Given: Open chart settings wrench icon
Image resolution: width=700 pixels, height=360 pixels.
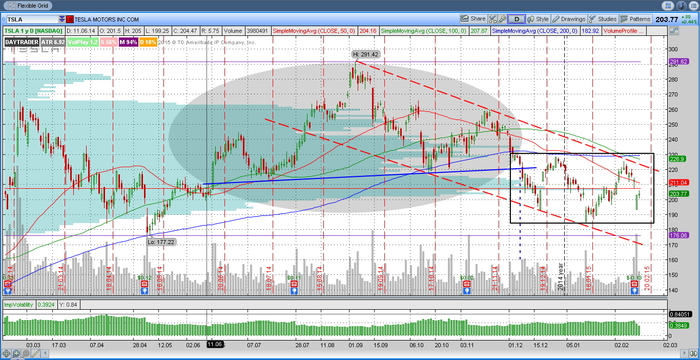Looking at the screenshot, I should [502, 19].
